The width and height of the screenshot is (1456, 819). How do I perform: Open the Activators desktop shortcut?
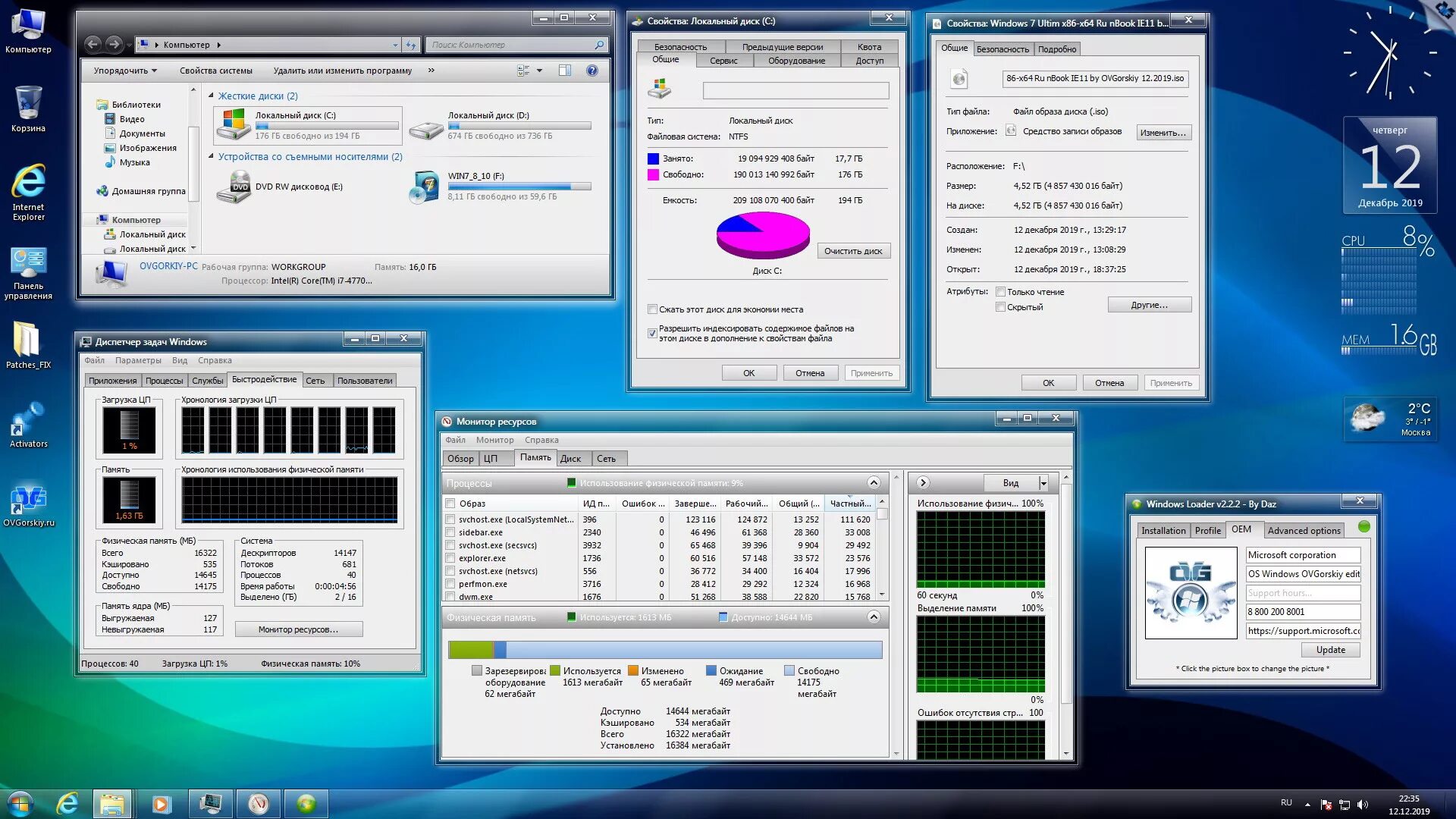tap(28, 425)
